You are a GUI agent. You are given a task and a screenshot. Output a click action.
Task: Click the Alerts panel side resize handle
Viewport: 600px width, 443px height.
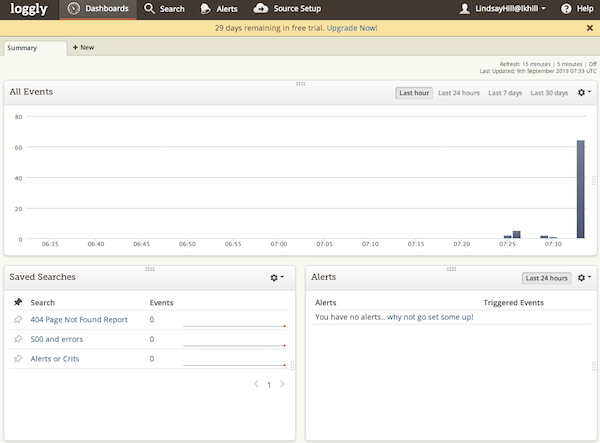pos(594,366)
